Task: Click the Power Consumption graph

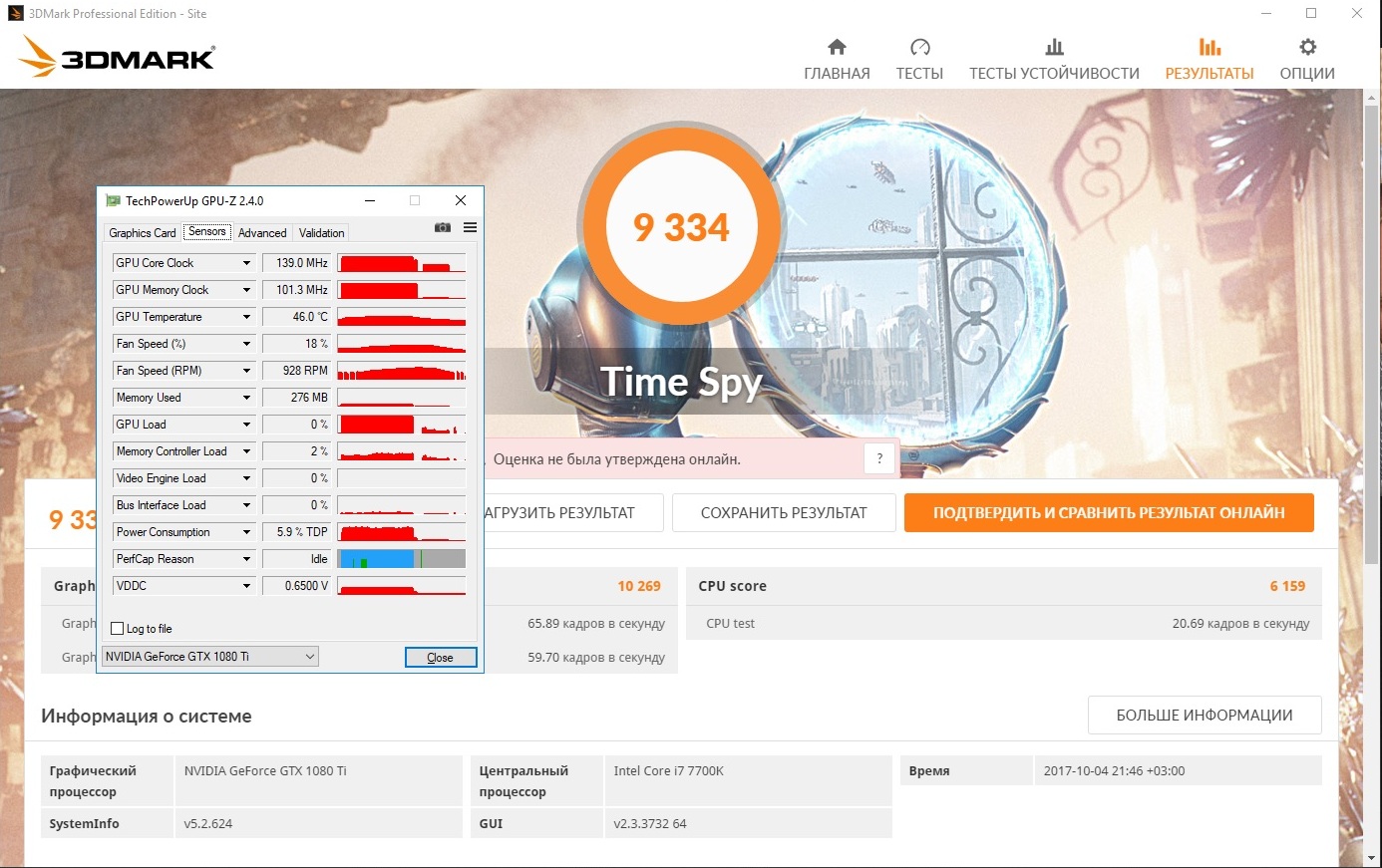Action: click(x=402, y=532)
